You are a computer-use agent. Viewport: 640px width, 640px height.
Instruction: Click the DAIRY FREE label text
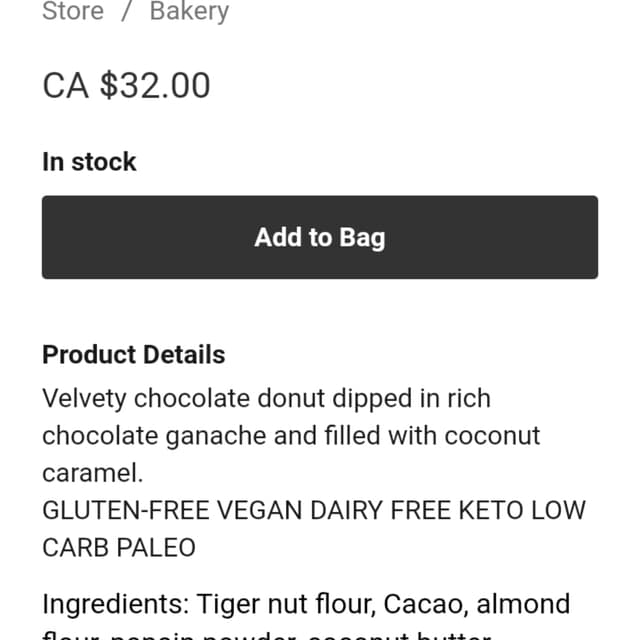click(x=380, y=510)
